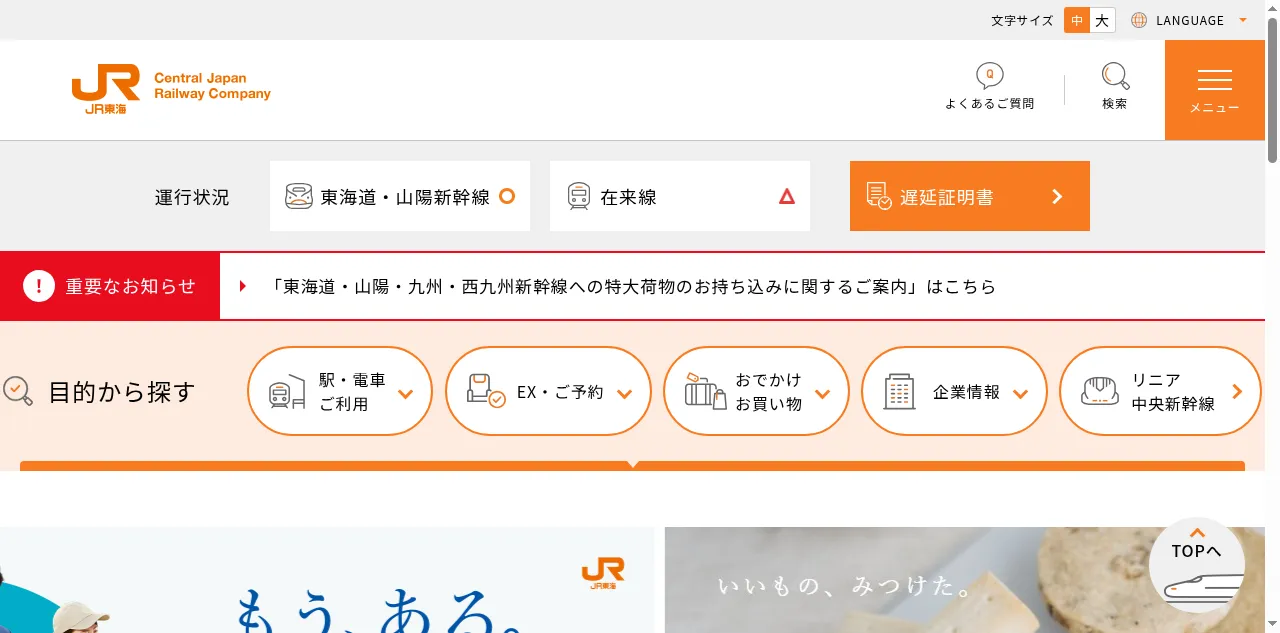The height and width of the screenshot is (633, 1280).
Task: Click the 目的から探す heading
Action: tap(122, 391)
